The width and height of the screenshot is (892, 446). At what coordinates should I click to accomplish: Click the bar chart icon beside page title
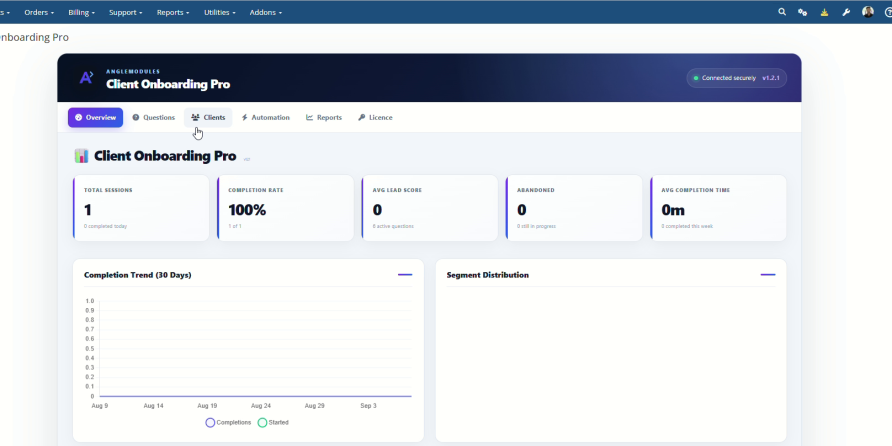[81, 156]
